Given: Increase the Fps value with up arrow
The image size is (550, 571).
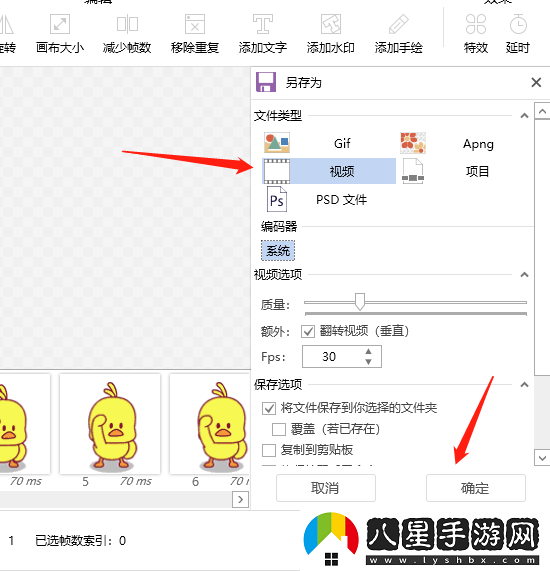Looking at the screenshot, I should [x=369, y=351].
